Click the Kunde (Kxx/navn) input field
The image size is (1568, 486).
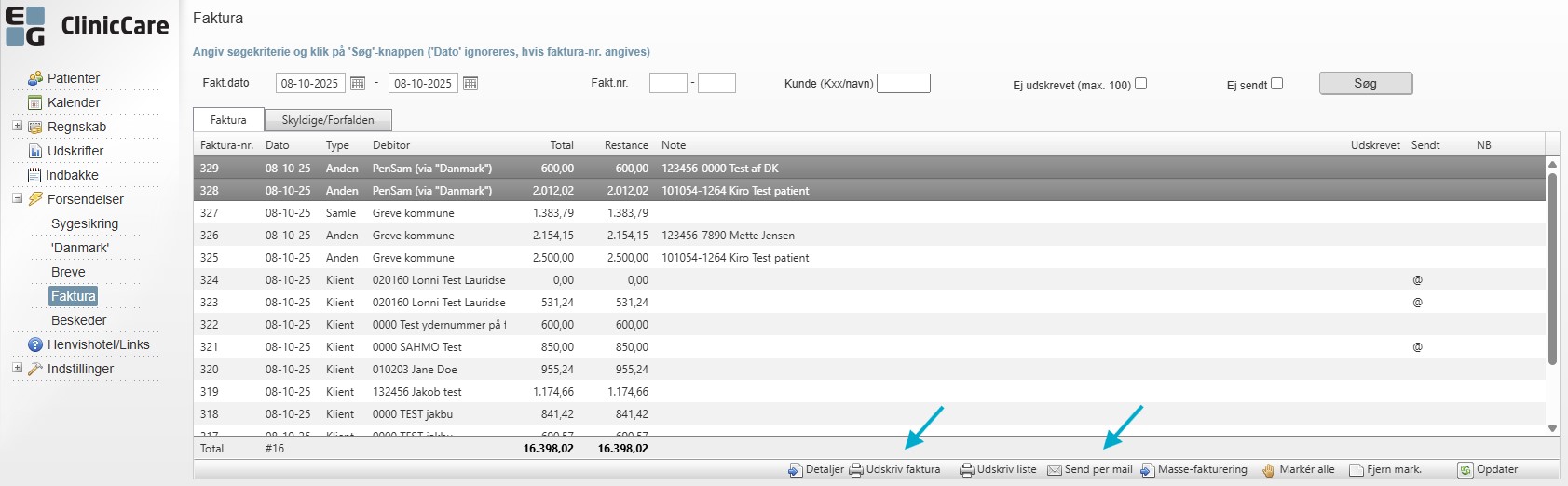[904, 84]
